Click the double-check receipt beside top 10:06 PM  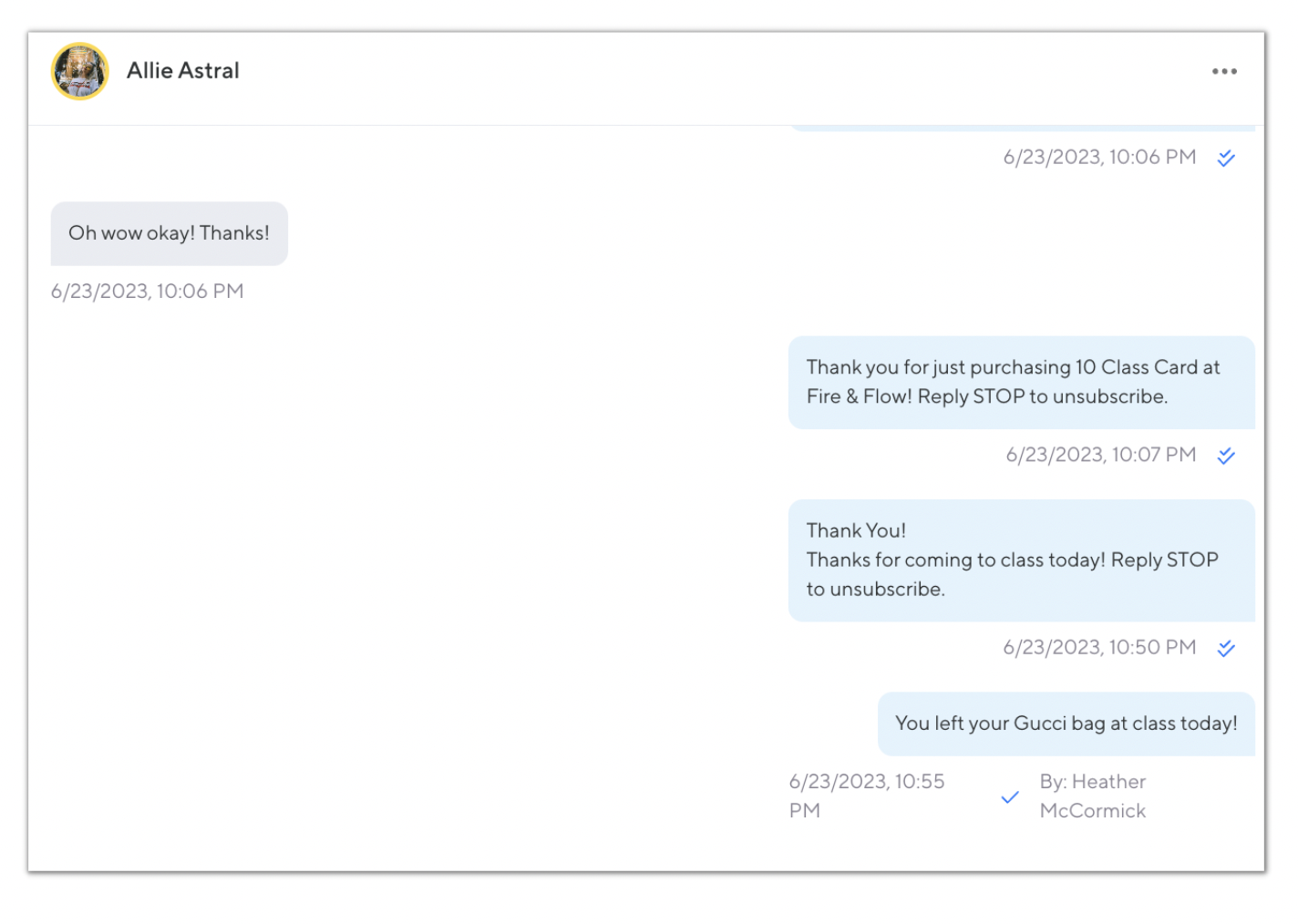coord(1226,159)
